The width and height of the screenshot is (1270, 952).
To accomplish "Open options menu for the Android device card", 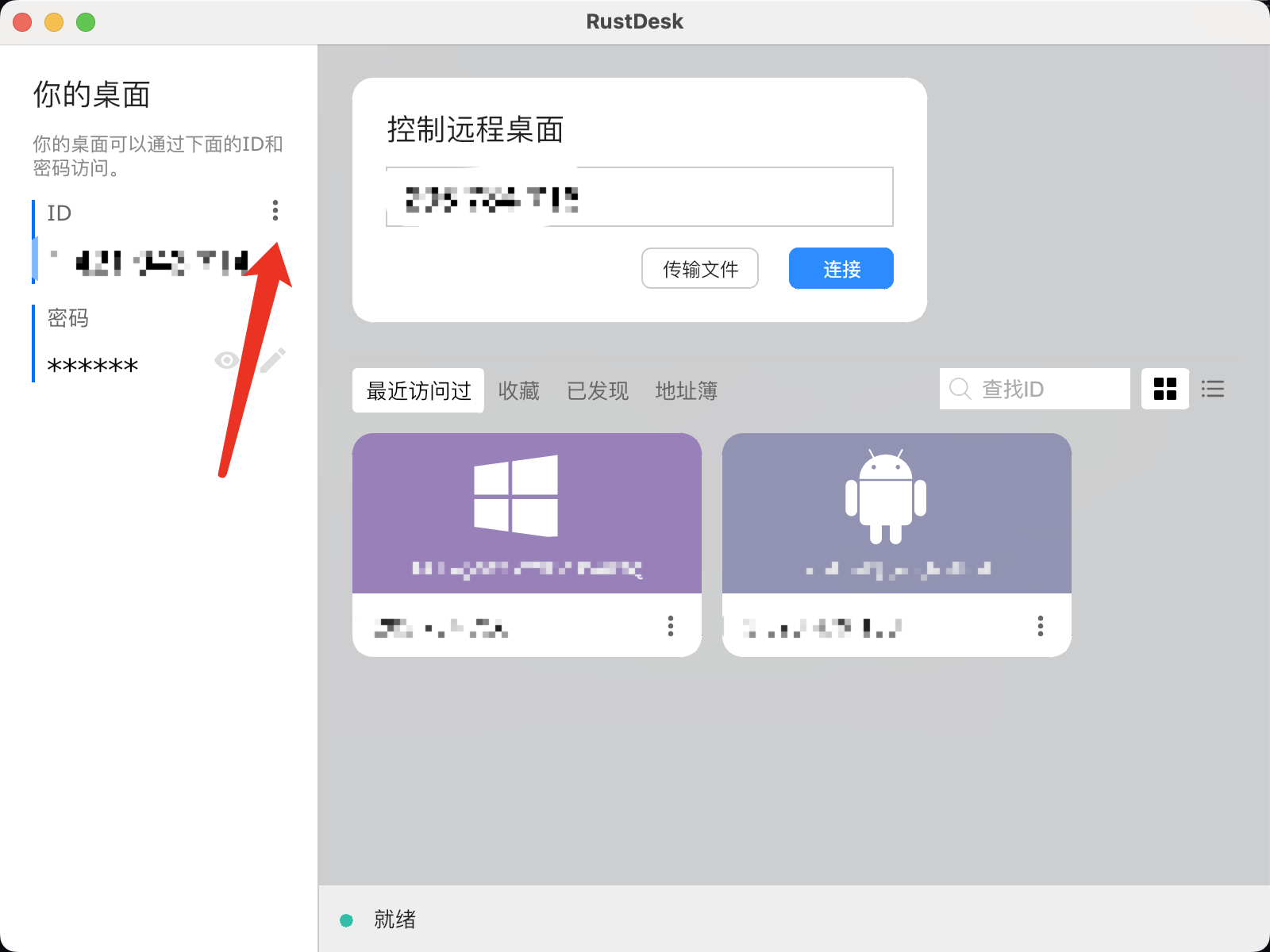I will click(x=1040, y=626).
